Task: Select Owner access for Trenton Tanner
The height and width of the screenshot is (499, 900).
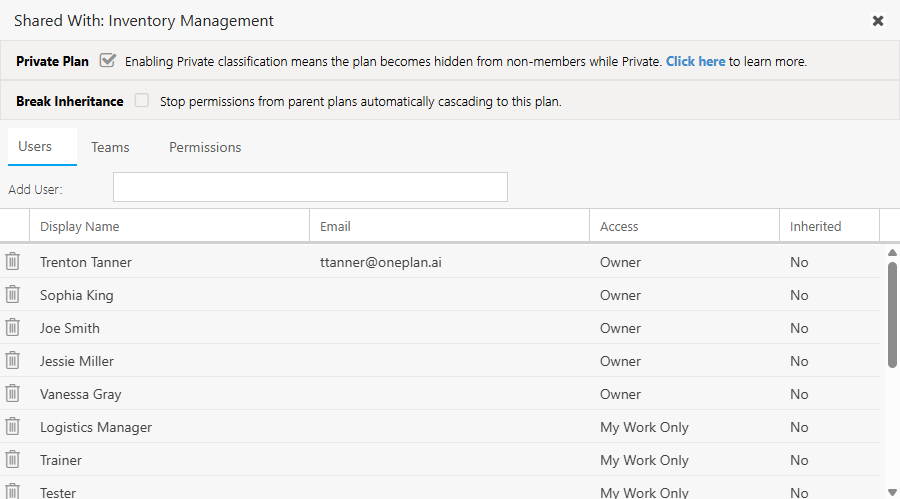Action: pyautogui.click(x=684, y=262)
